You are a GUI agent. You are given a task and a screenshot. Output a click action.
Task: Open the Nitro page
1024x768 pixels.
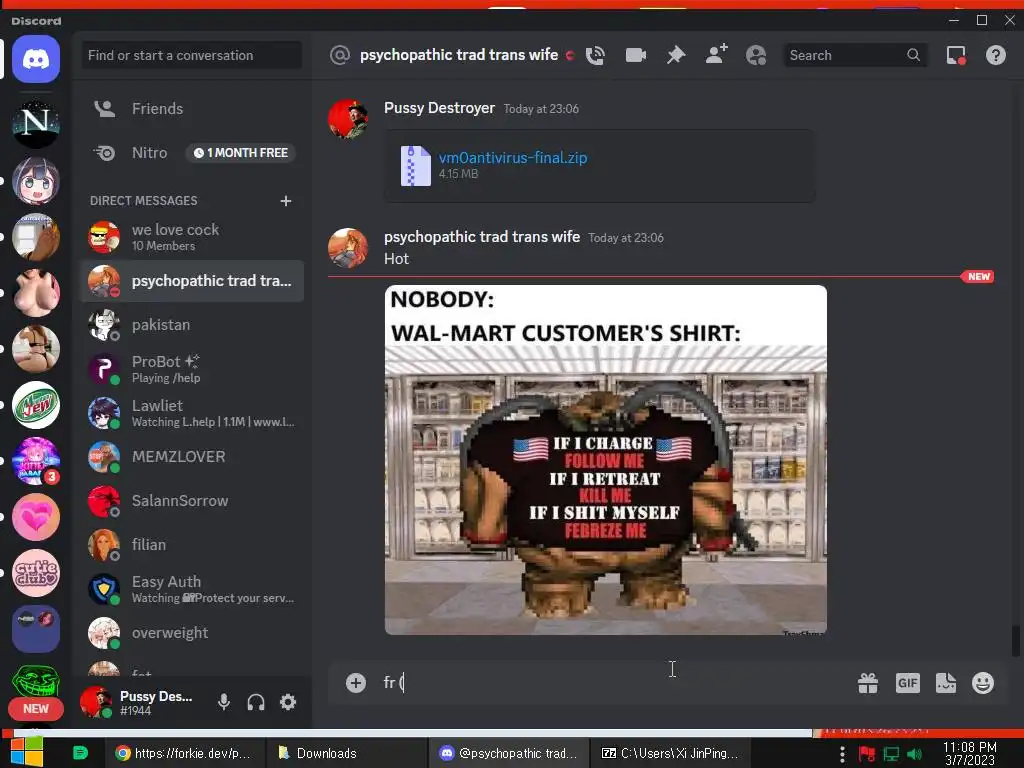click(192, 153)
